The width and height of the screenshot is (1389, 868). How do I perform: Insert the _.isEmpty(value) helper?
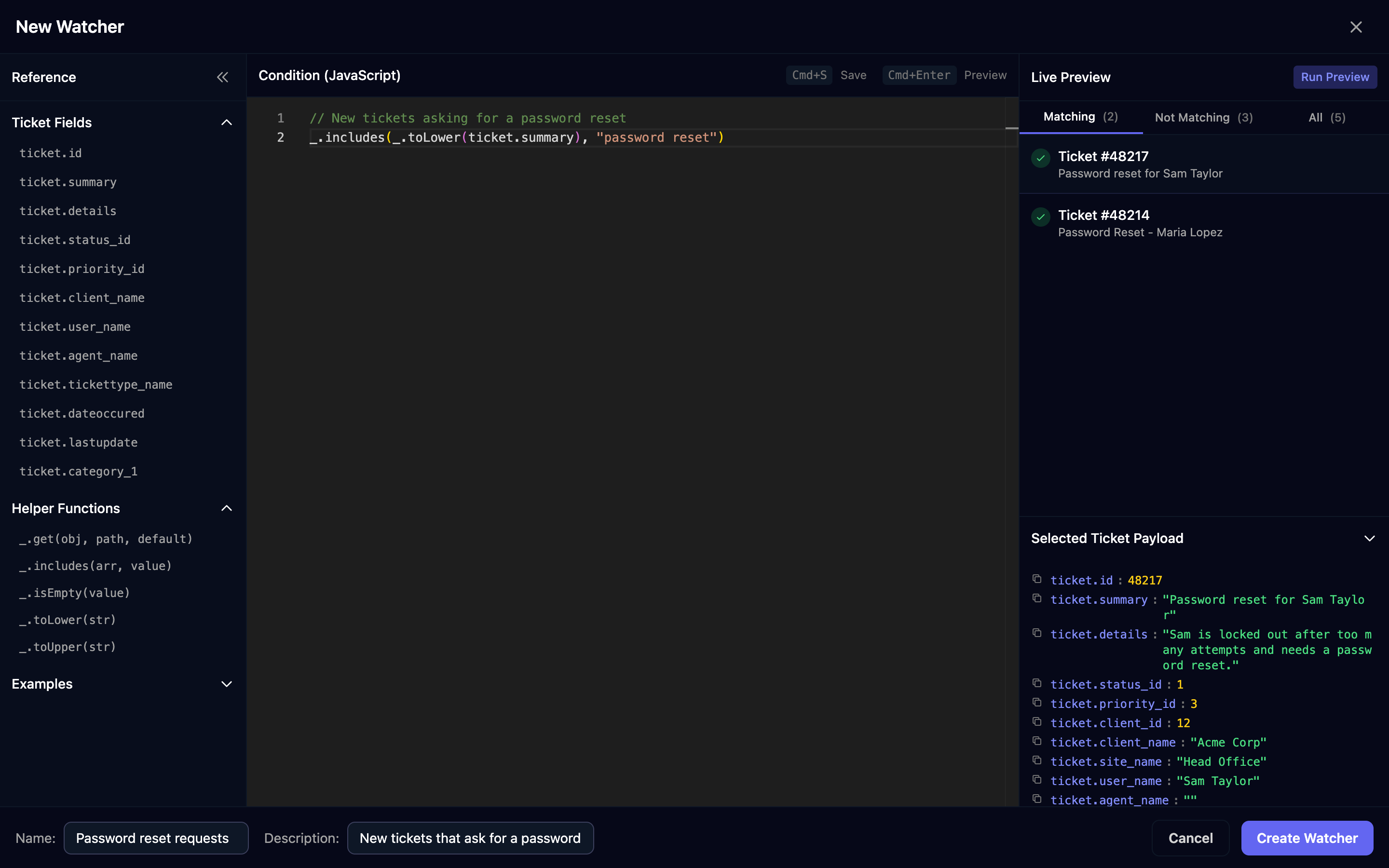click(x=75, y=593)
